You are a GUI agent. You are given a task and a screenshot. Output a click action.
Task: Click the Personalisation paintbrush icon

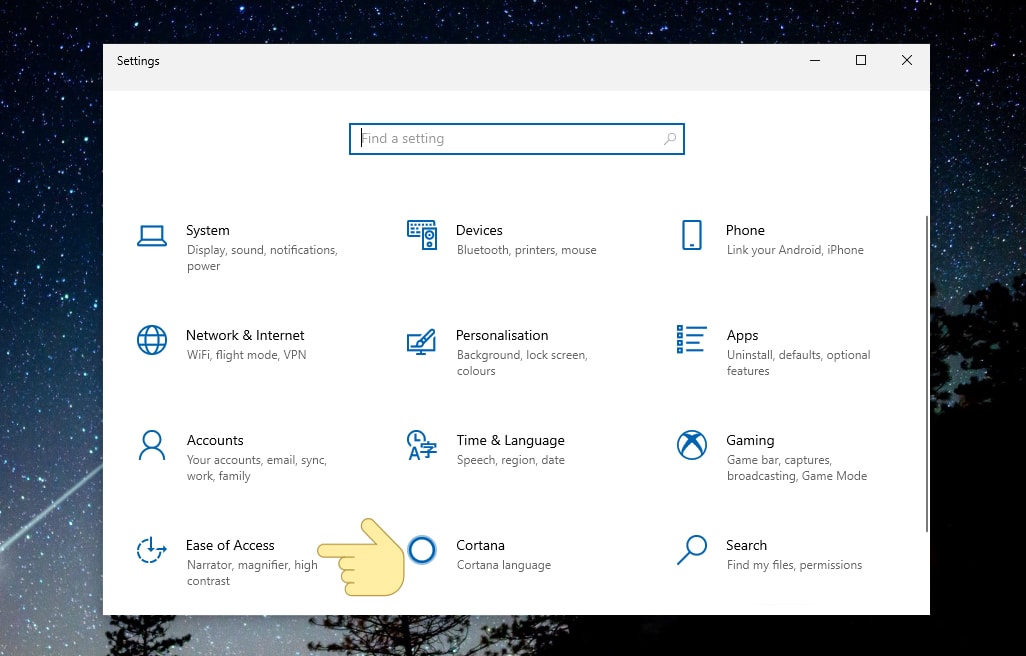point(421,341)
